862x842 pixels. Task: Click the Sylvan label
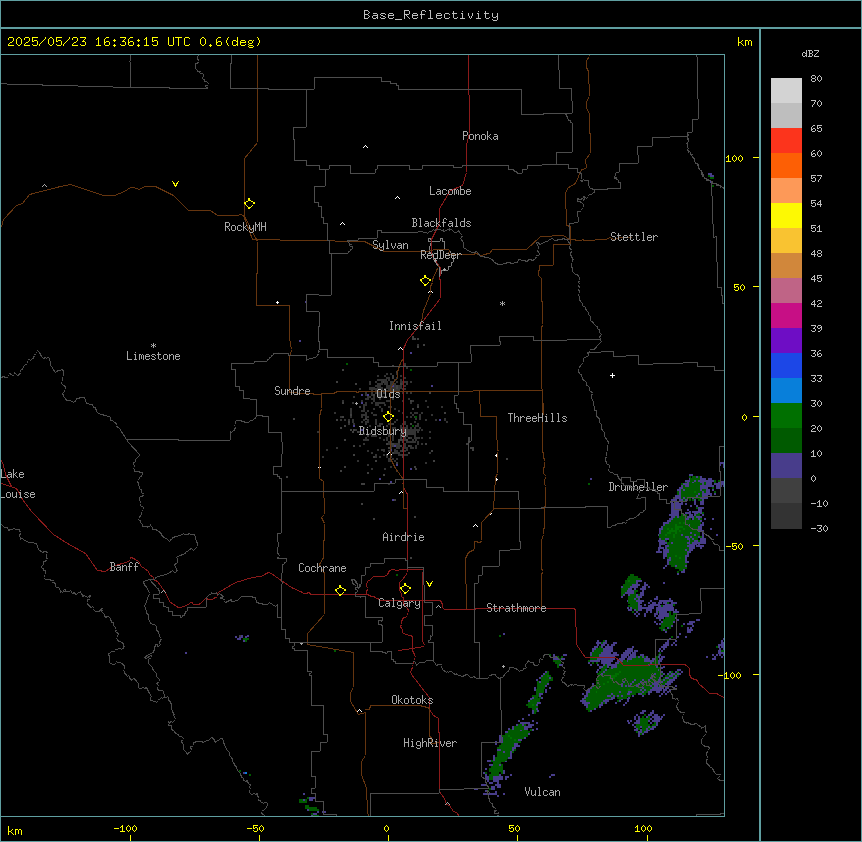coord(390,245)
